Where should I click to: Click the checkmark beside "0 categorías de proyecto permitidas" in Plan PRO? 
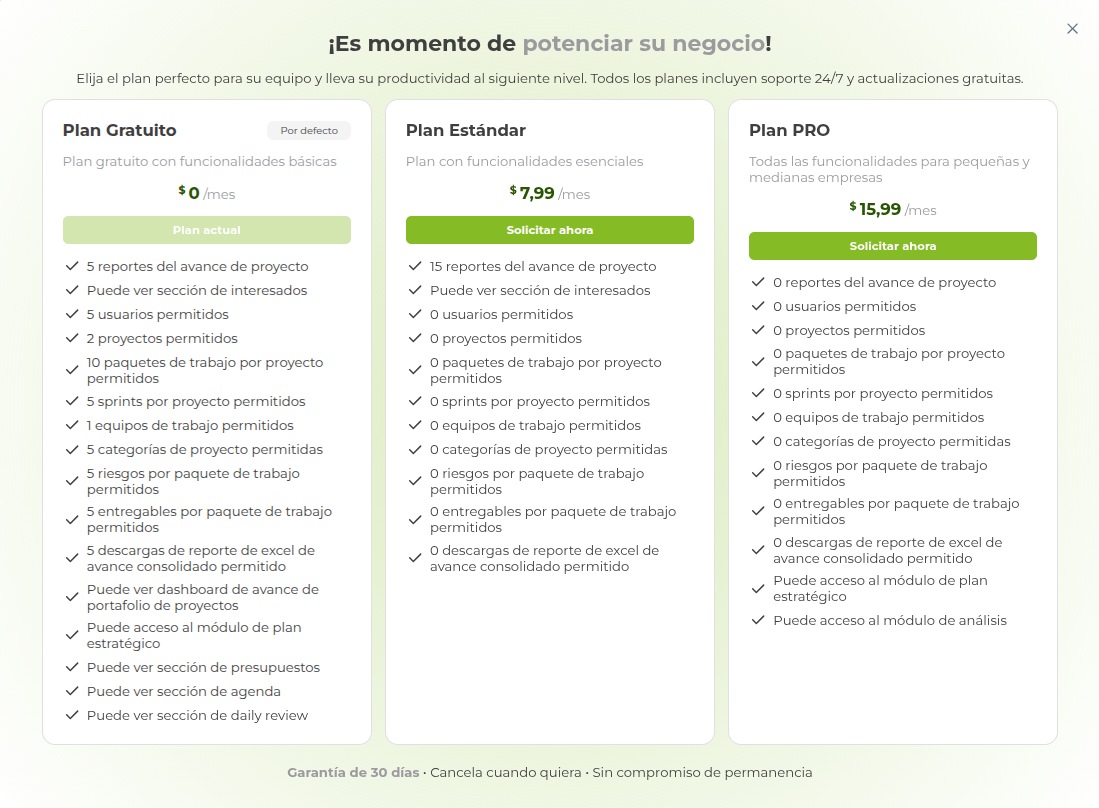click(757, 441)
